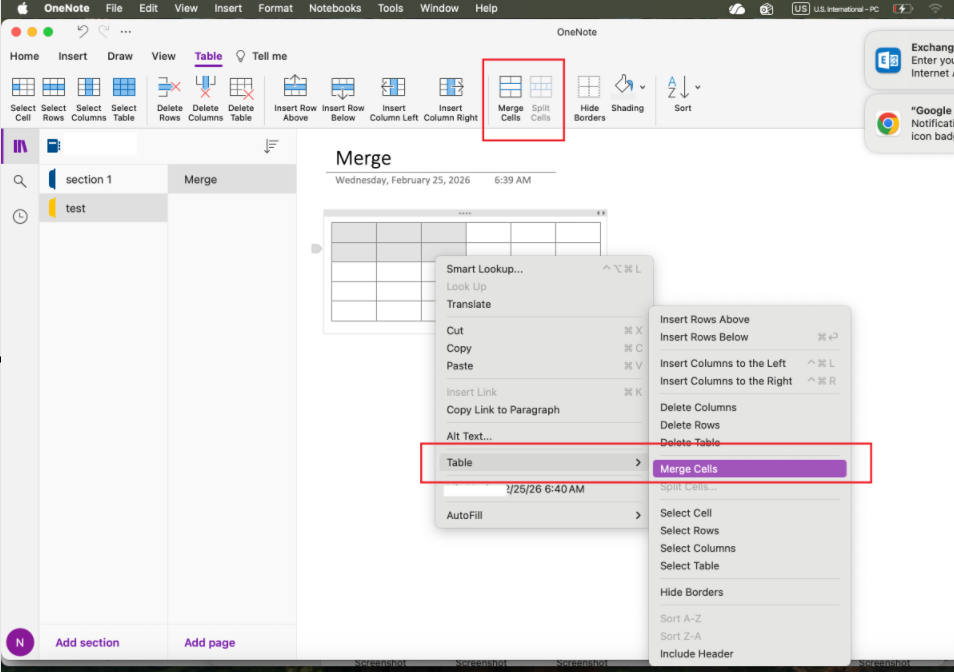Screen dimensions: 954x672
Task: Click Insert Column Left in ribbon
Action: coord(394,99)
